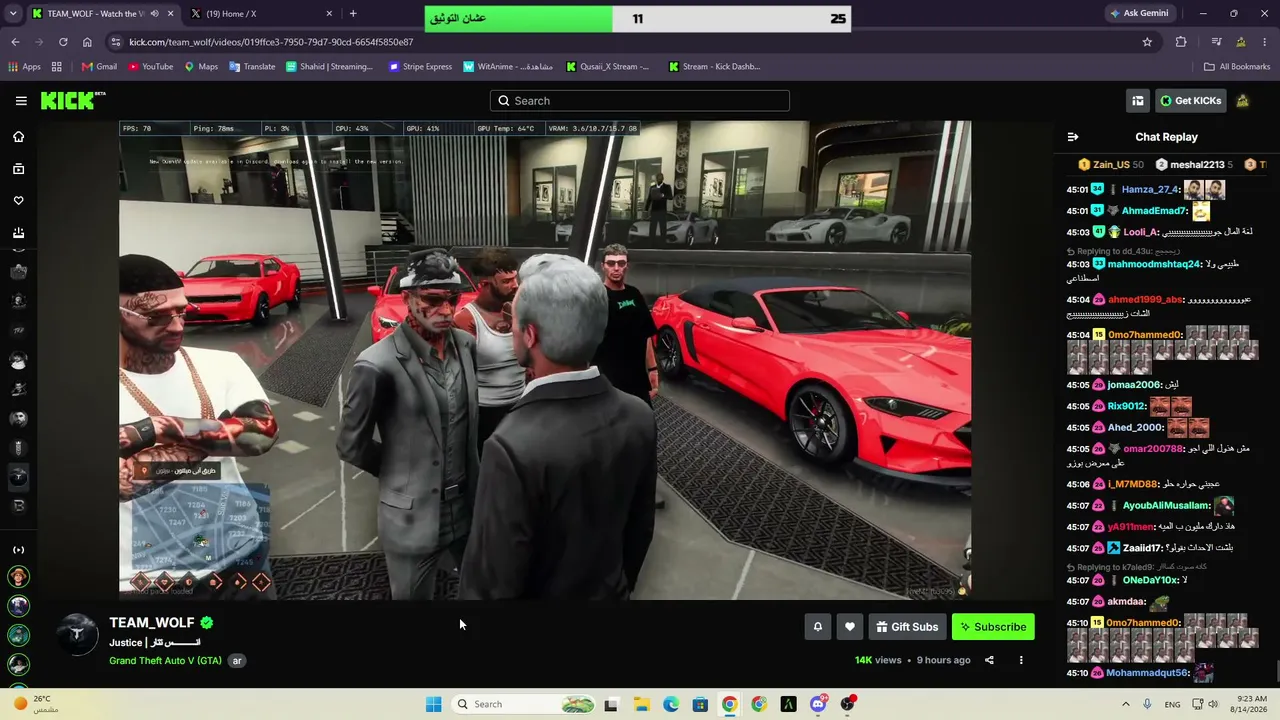Open Microsoft Edge from the taskbar

coord(671,704)
